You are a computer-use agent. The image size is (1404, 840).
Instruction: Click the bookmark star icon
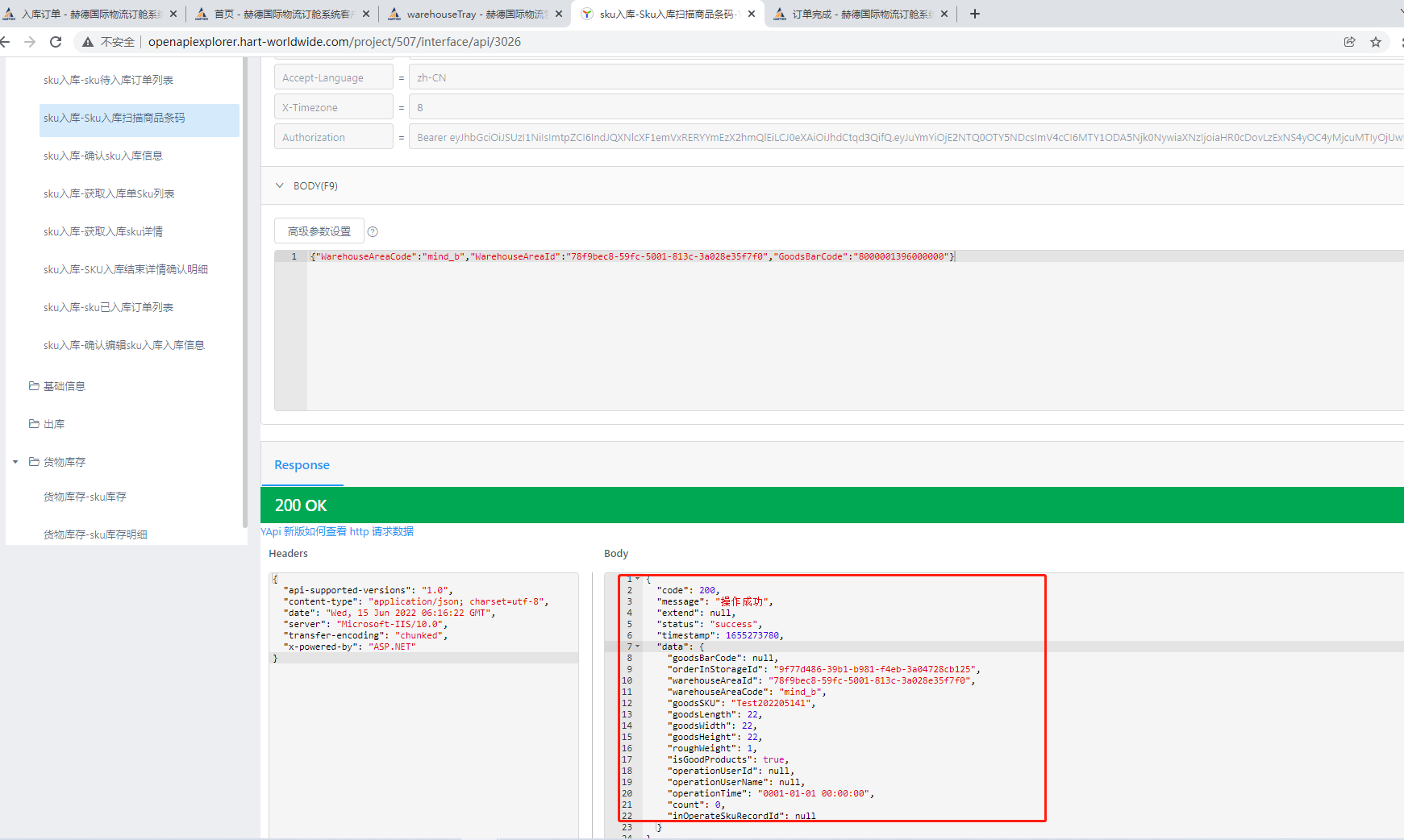point(1376,42)
